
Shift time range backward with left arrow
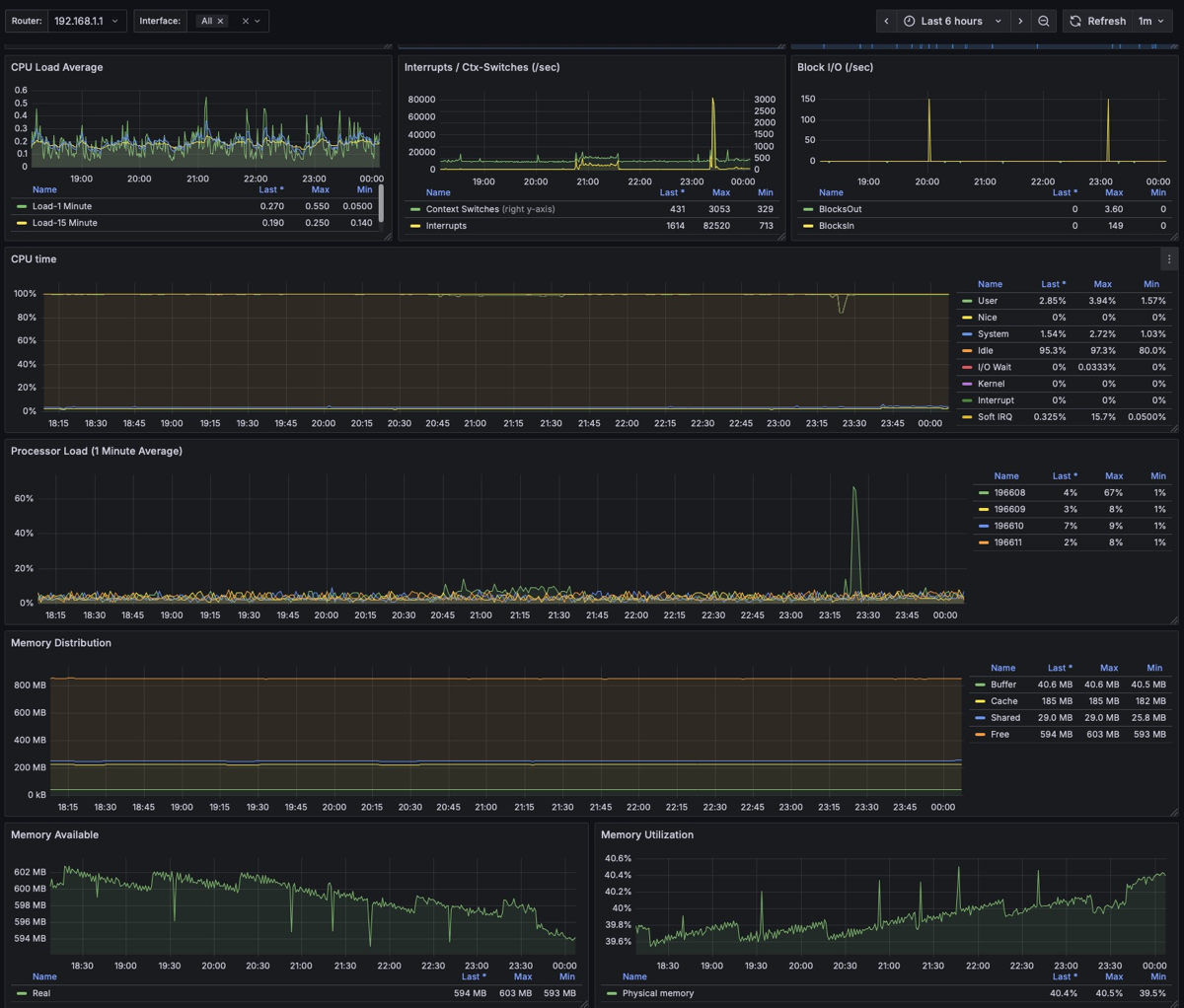pos(886,21)
